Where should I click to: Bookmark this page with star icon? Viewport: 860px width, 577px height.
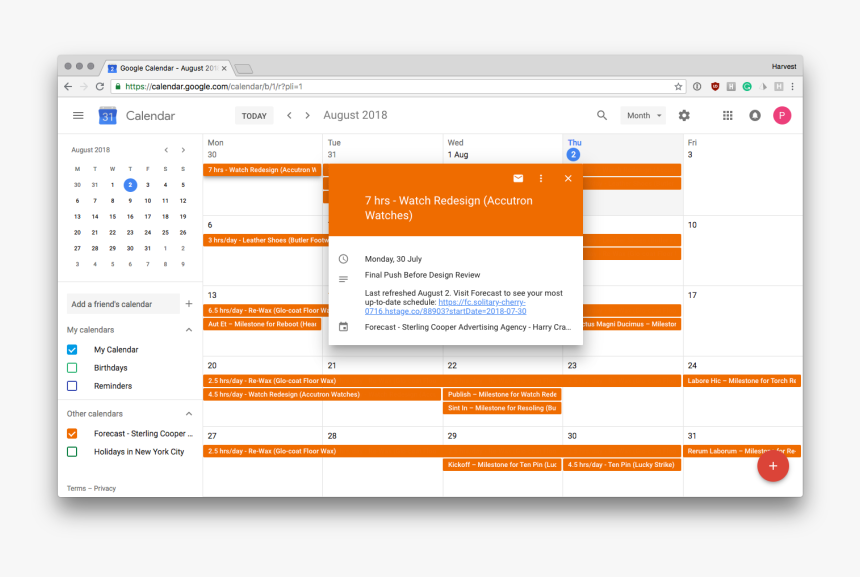[678, 86]
